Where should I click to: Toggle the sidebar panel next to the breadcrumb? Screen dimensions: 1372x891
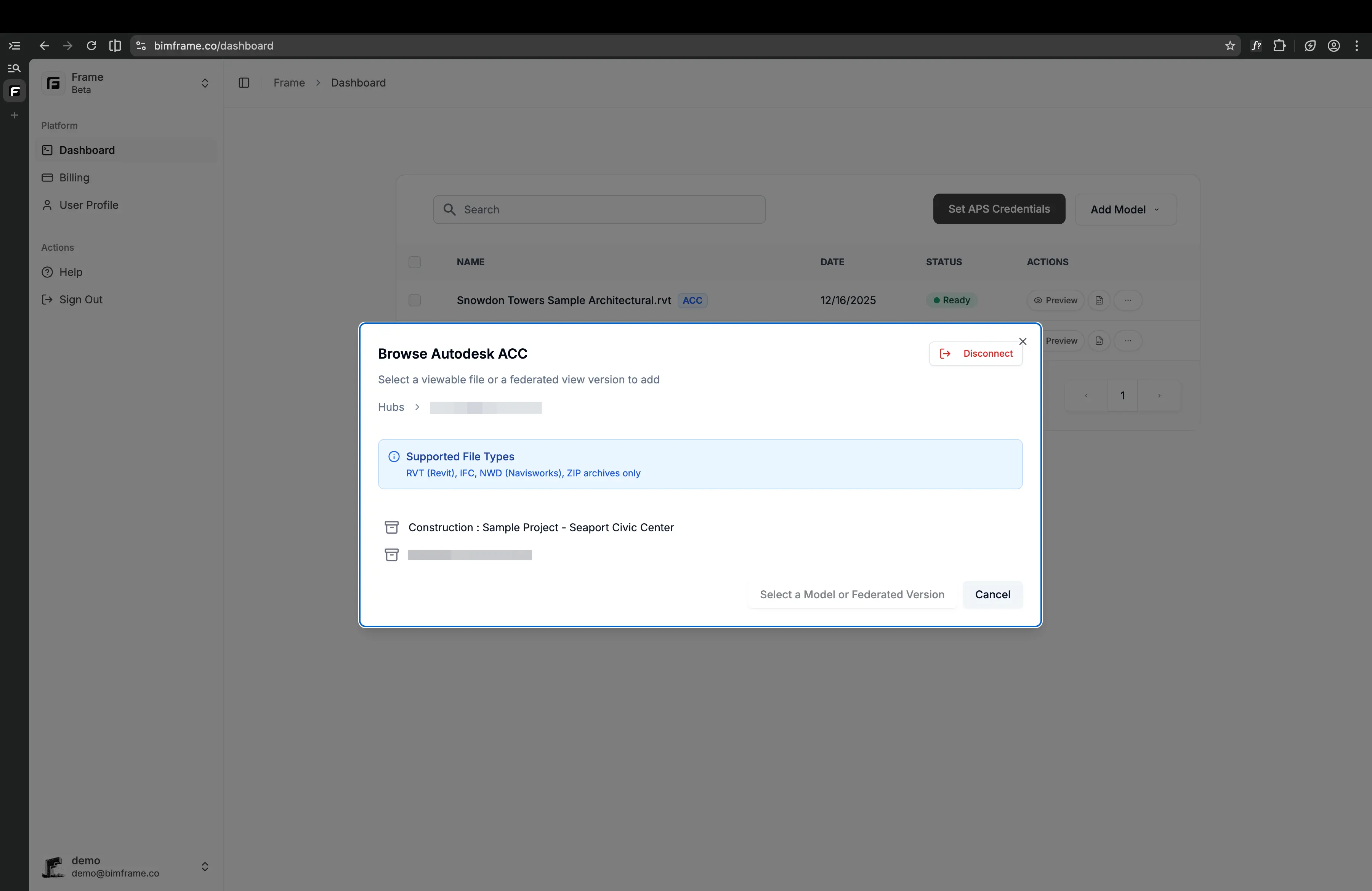(243, 83)
